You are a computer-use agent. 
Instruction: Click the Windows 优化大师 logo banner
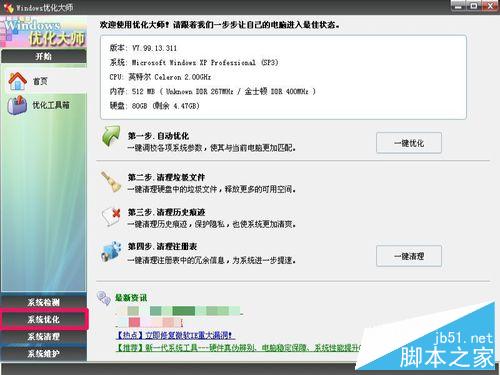point(44,32)
